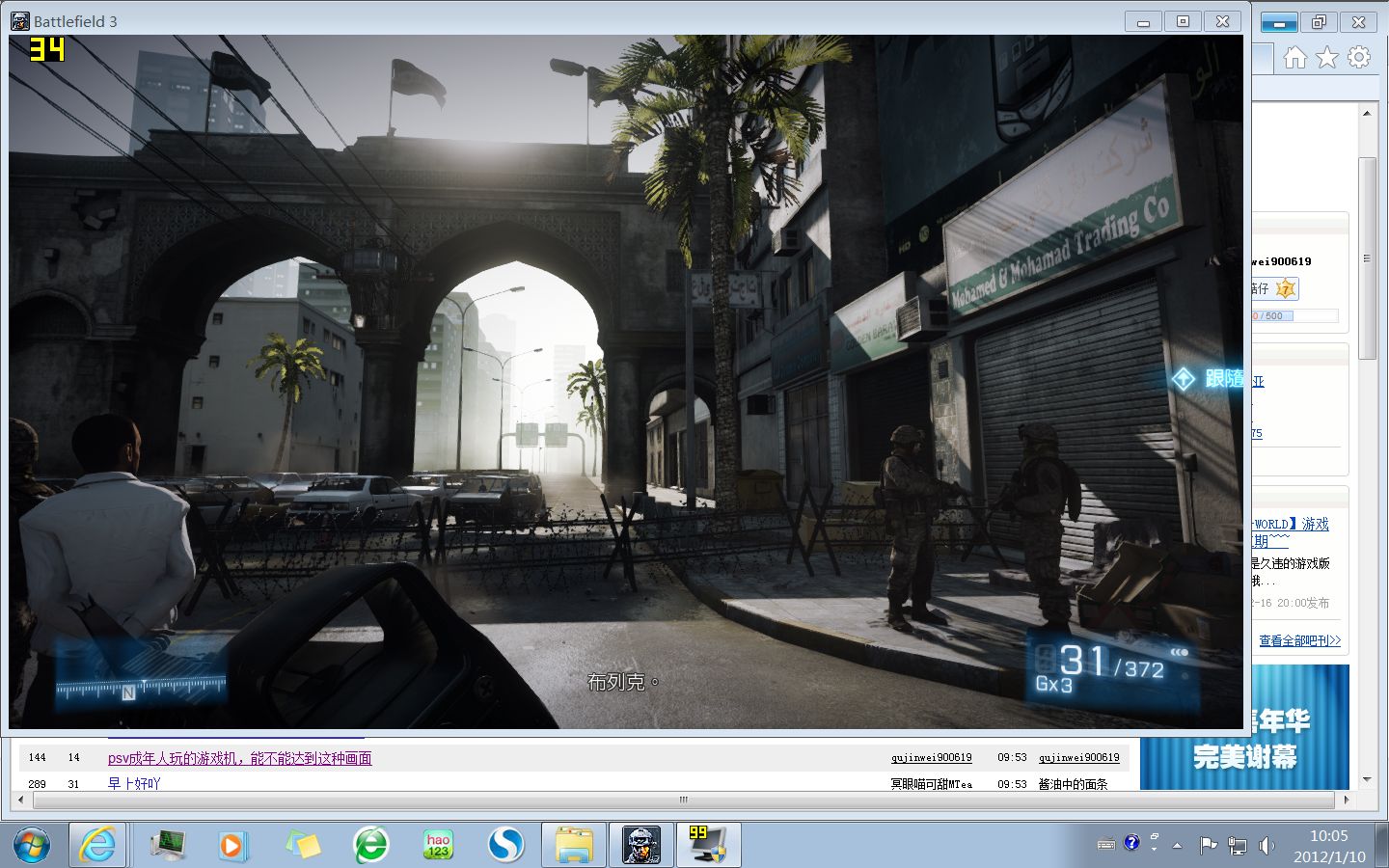Click the compass heading bar in game HUD
This screenshot has width=1389, height=868.
coord(142,687)
